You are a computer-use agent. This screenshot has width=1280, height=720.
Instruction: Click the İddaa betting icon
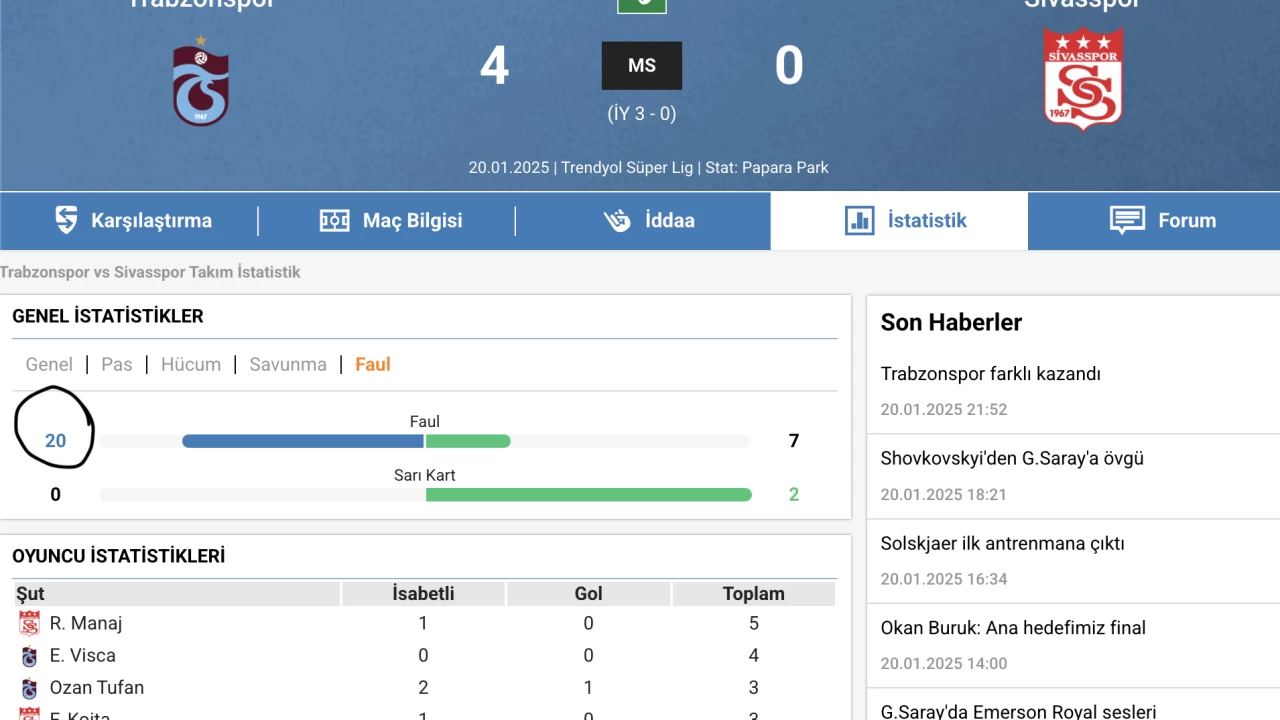pos(618,220)
